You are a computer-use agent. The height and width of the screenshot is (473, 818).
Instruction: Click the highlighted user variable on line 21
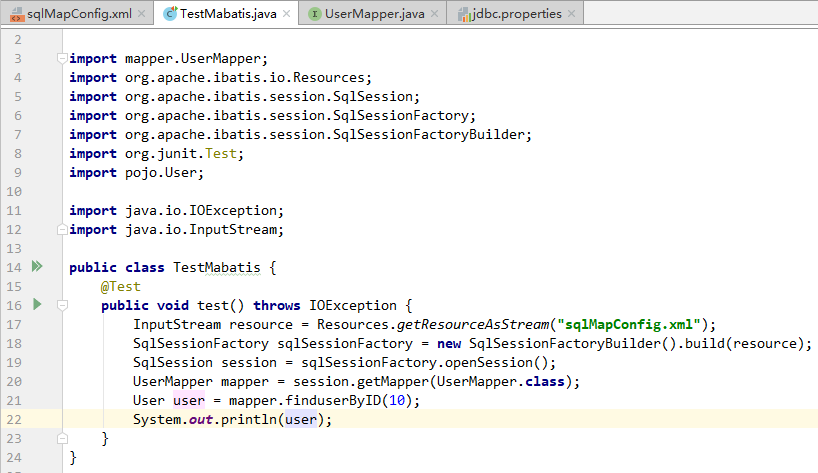tap(189, 401)
